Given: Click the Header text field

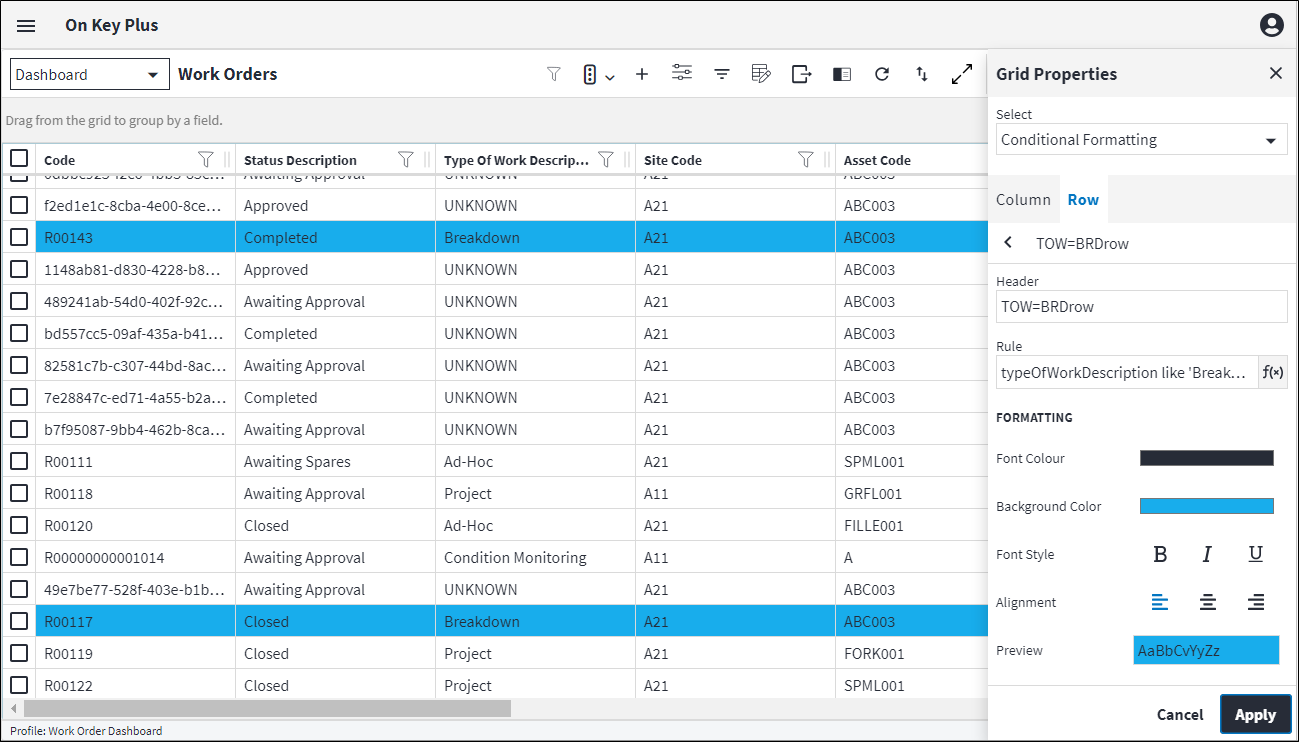Looking at the screenshot, I should [x=1141, y=307].
